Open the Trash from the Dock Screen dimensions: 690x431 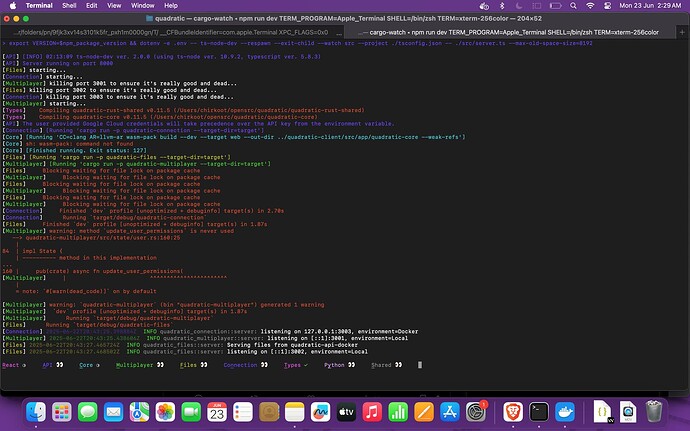coord(654,412)
